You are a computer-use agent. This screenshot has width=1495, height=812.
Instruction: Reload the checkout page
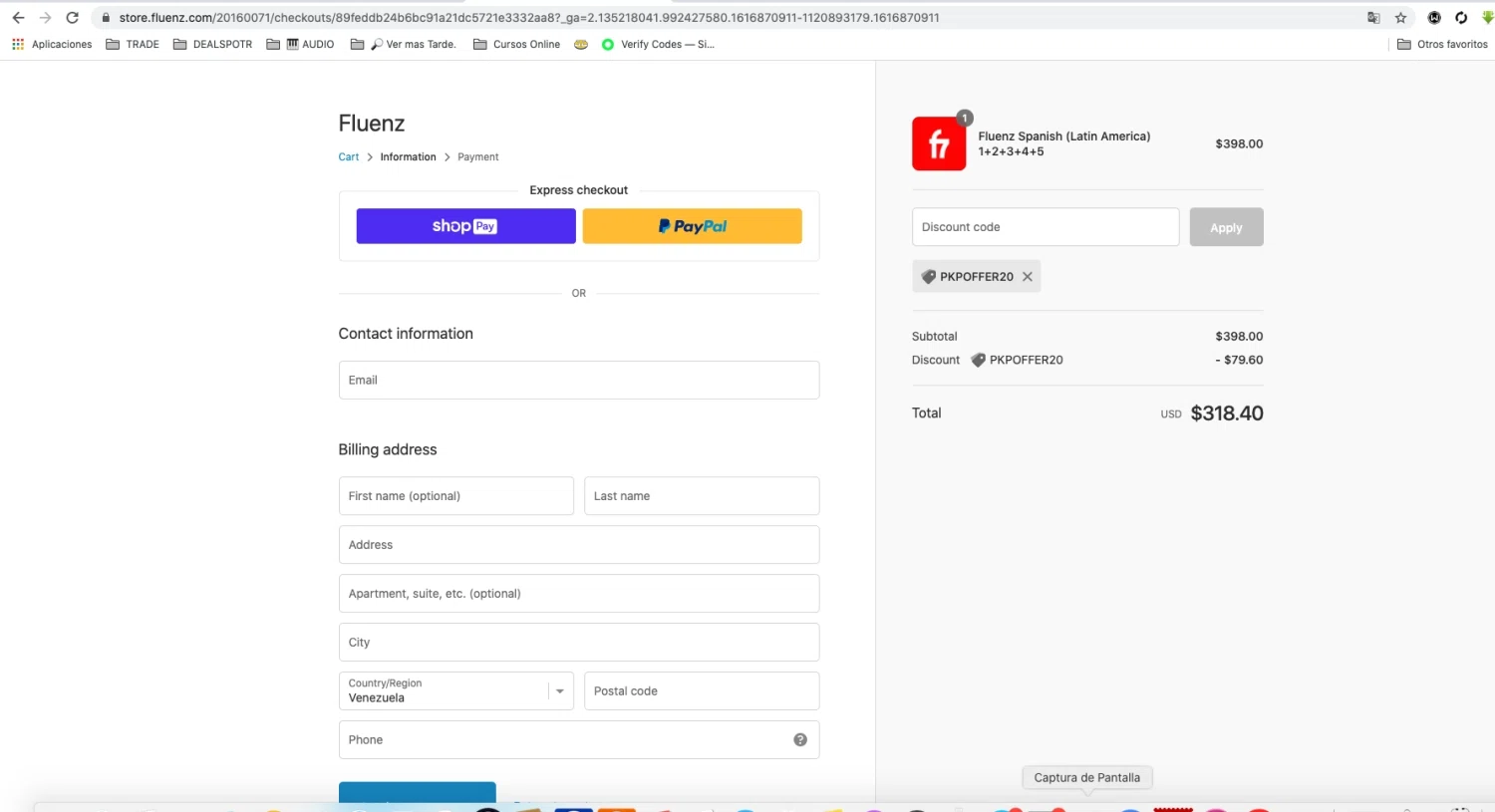(72, 18)
